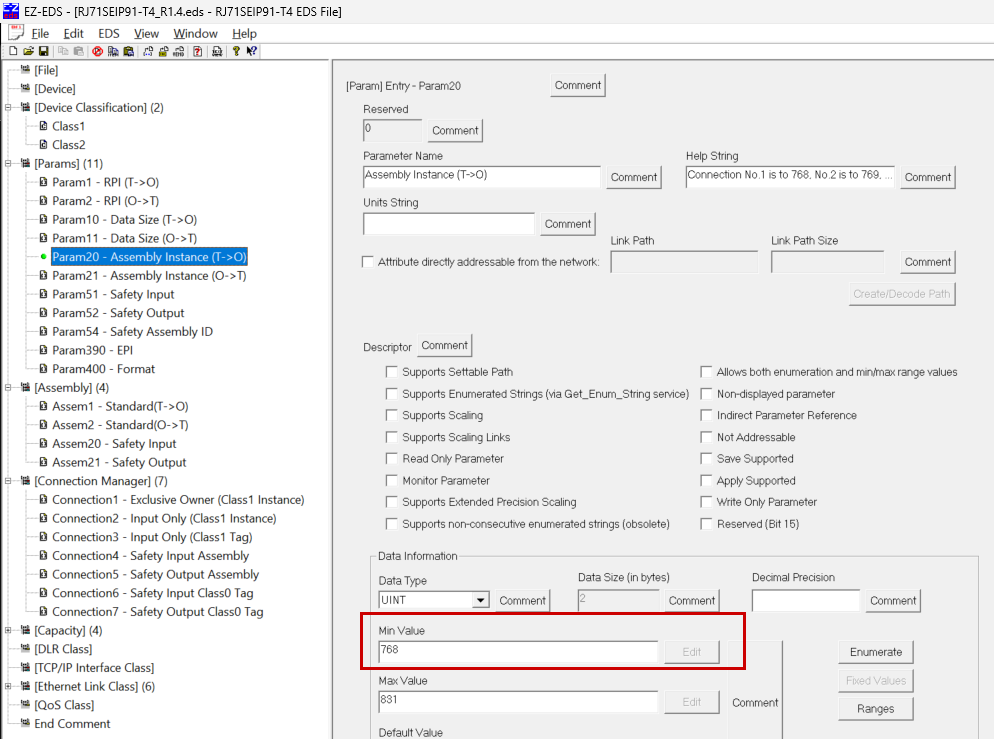Click the Parameter Name input field

coord(482,177)
